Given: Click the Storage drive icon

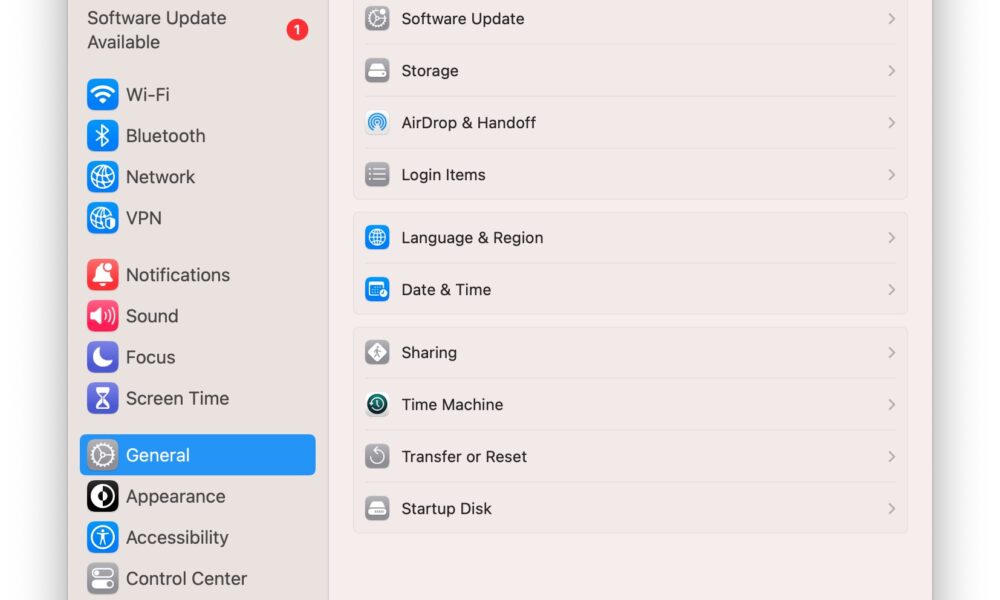Looking at the screenshot, I should [x=377, y=70].
